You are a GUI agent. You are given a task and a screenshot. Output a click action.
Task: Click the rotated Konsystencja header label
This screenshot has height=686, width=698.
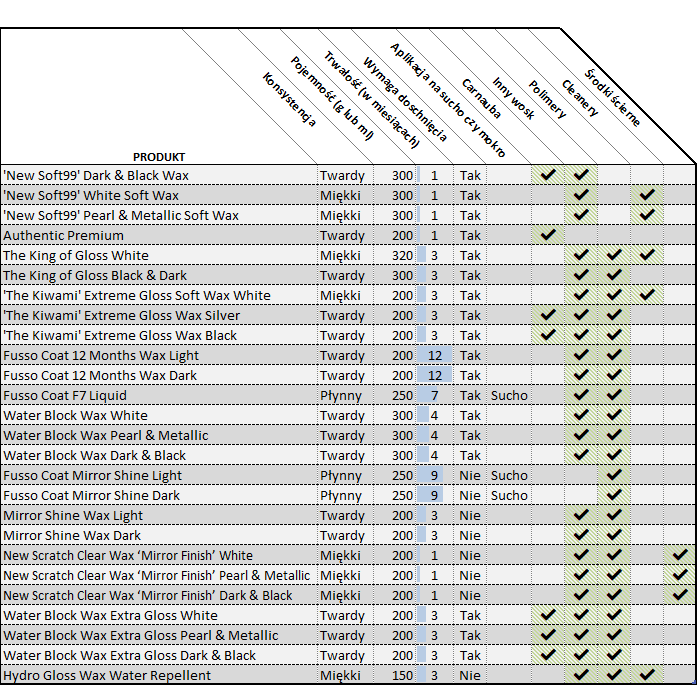coord(289,100)
